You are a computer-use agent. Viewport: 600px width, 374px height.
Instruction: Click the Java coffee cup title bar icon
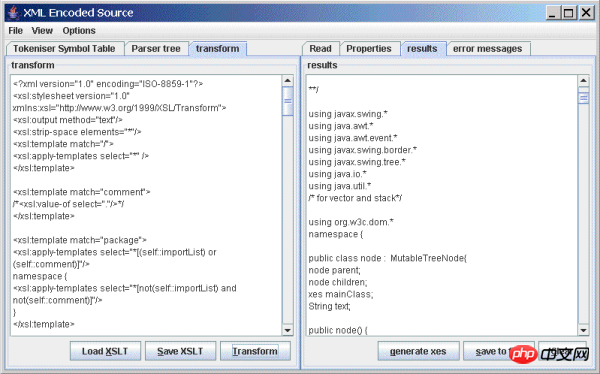point(14,13)
